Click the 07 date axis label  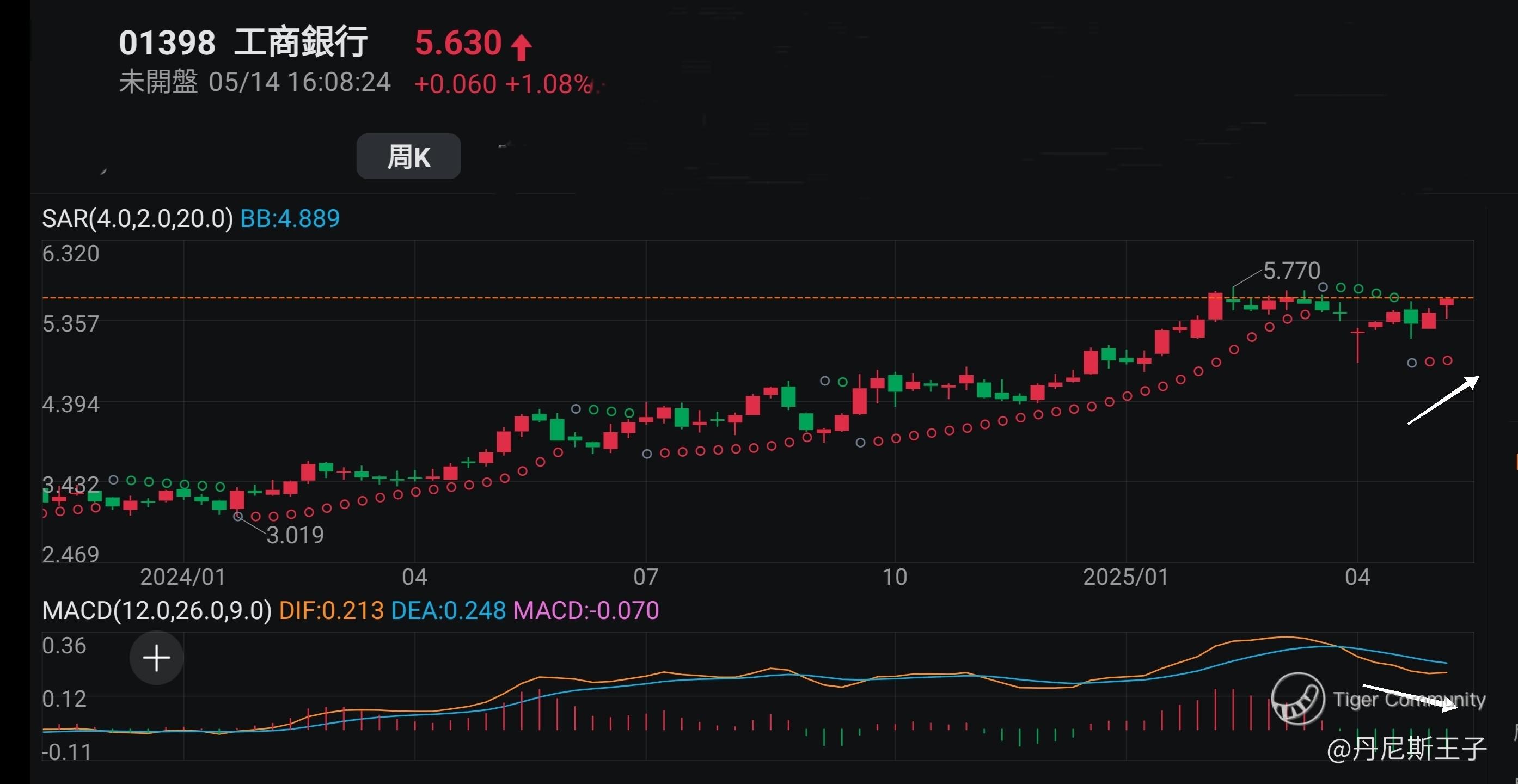click(646, 577)
